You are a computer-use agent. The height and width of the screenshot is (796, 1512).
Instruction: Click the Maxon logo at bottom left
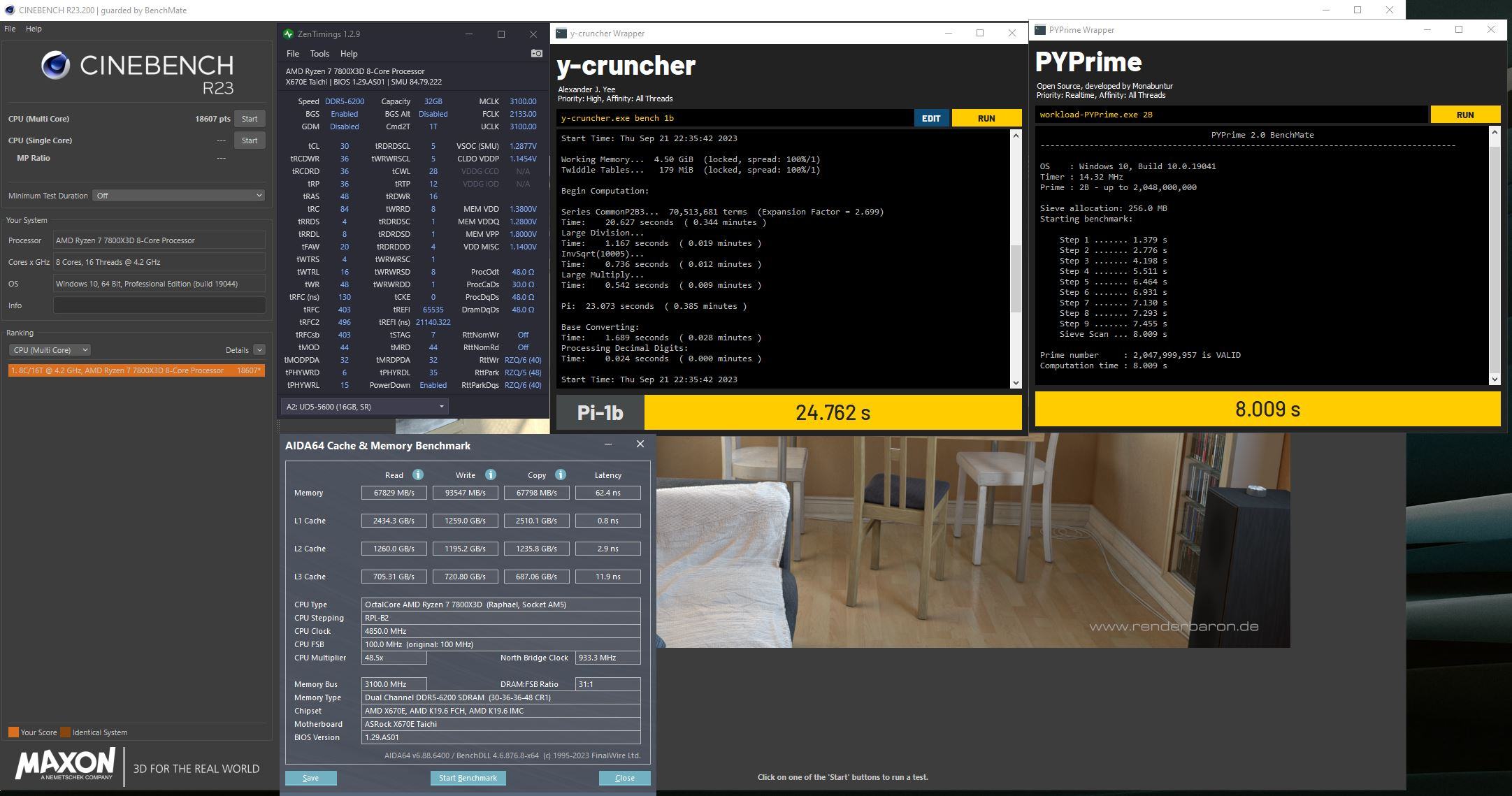(65, 764)
